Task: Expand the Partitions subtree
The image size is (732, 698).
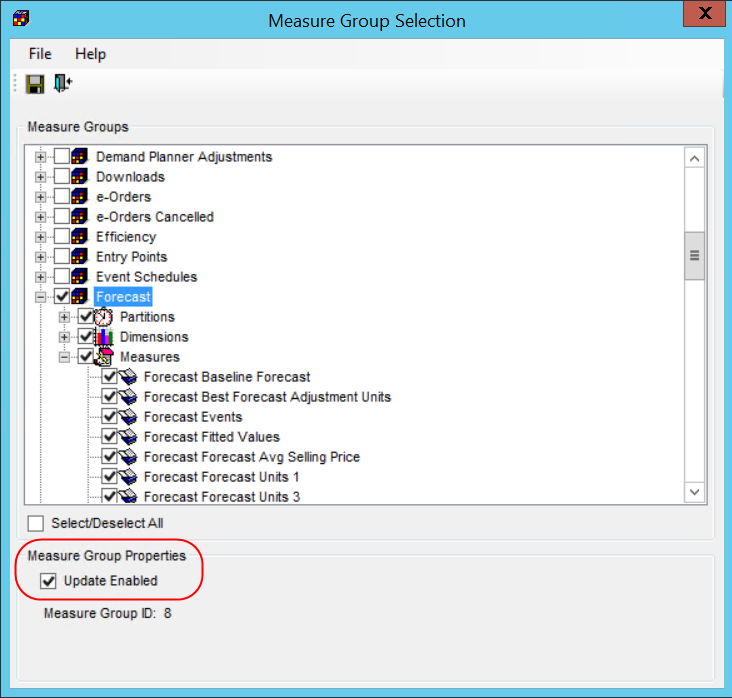Action: coord(65,317)
